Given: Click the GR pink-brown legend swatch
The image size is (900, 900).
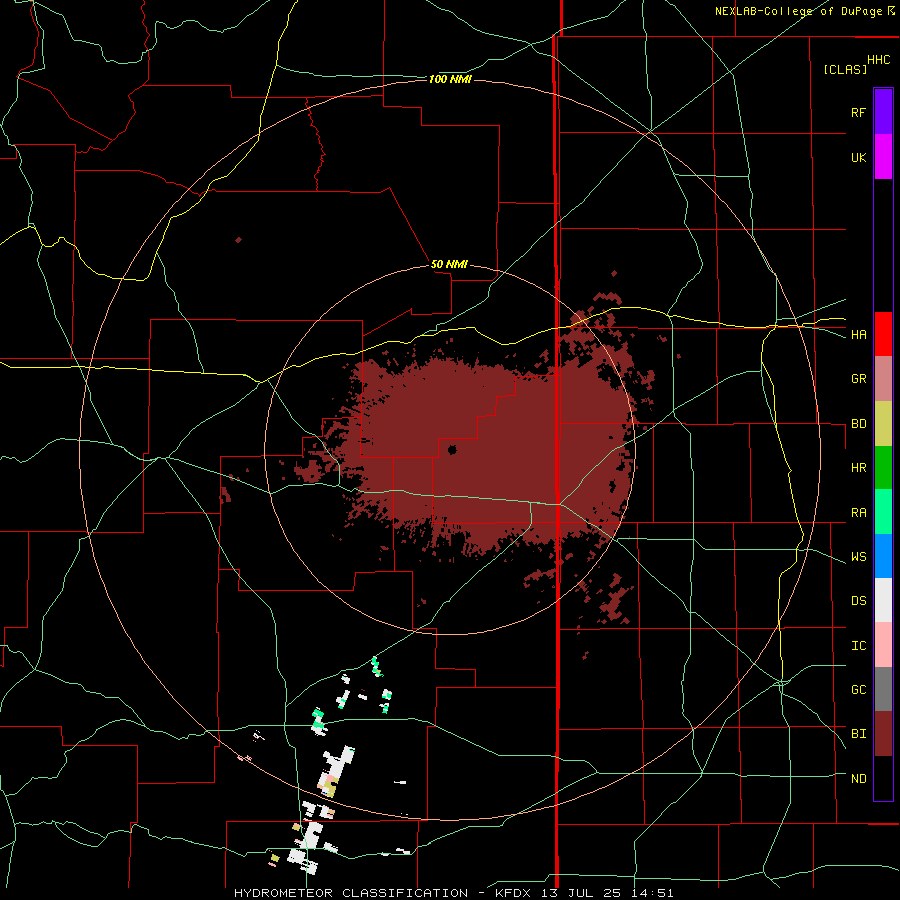Looking at the screenshot, I should tap(883, 379).
